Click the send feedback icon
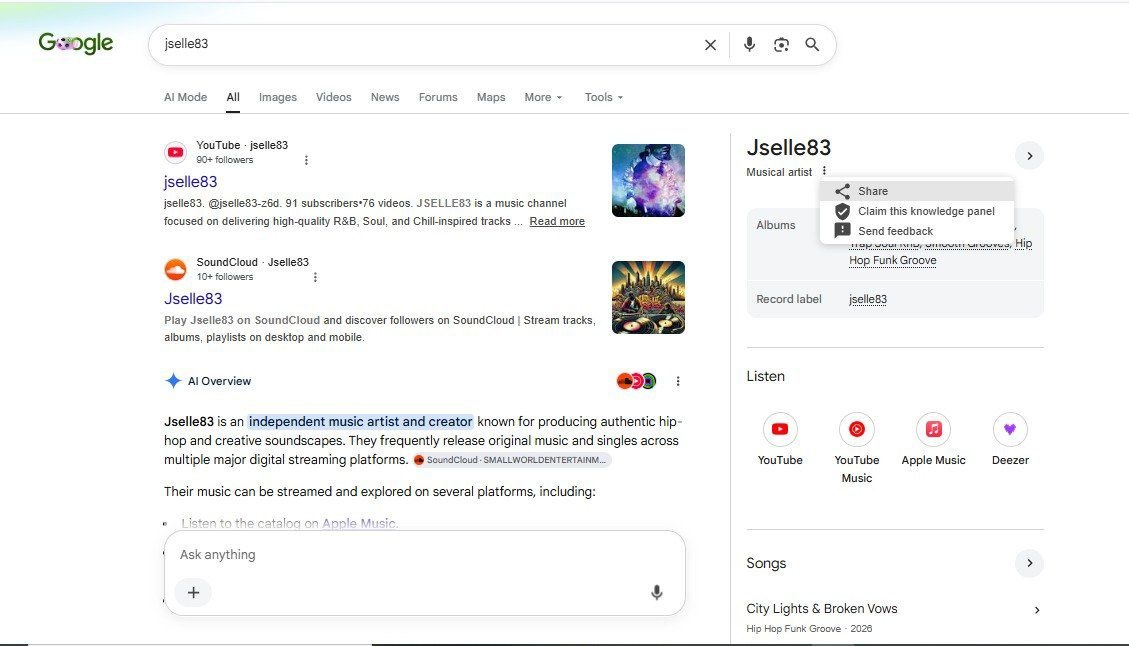1129x646 pixels. coord(842,230)
